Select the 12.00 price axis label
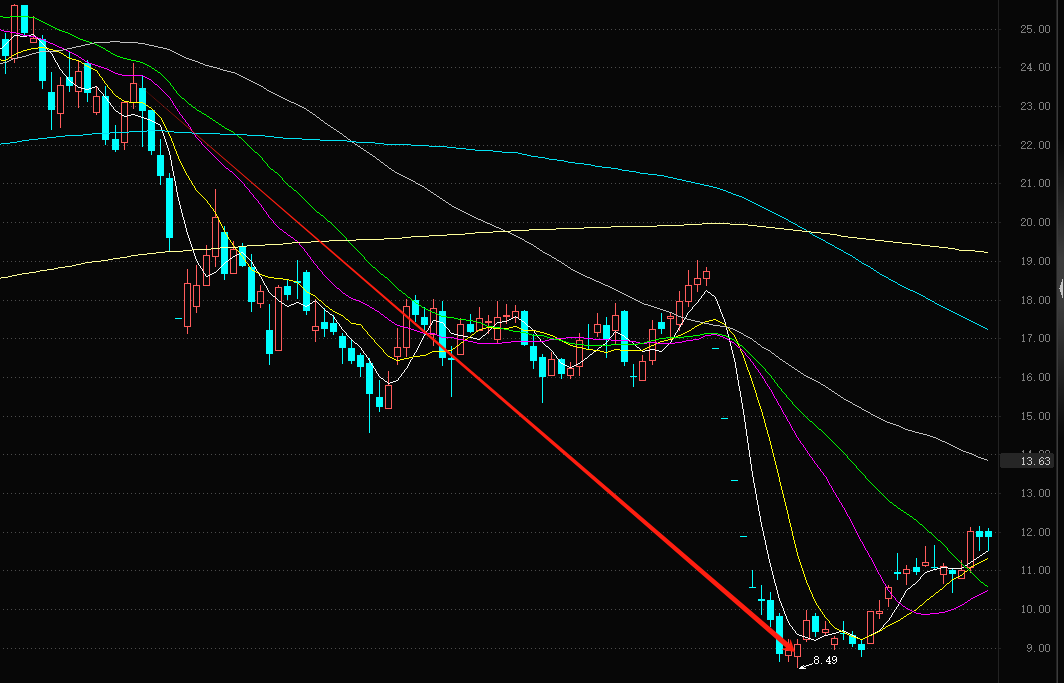1064x683 pixels. click(x=1036, y=532)
